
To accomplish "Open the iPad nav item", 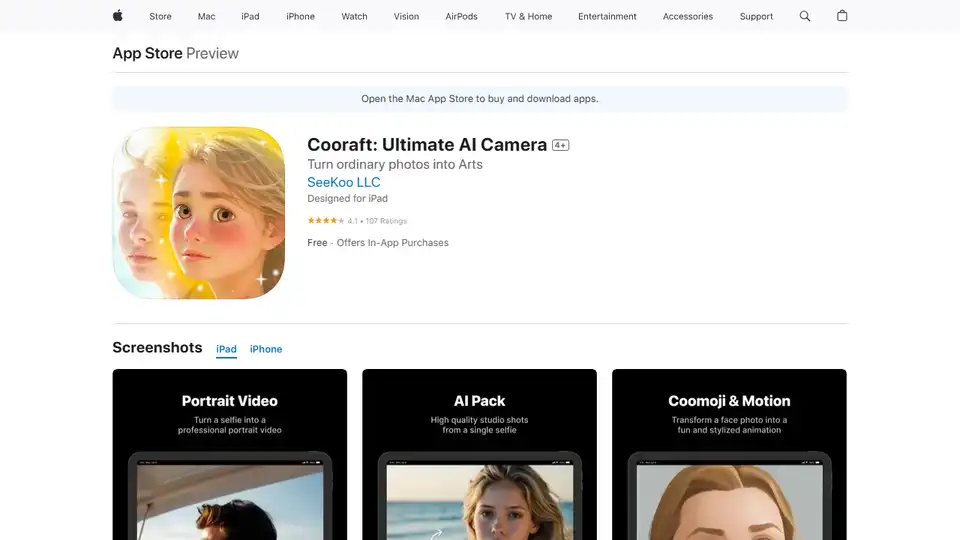I will click(250, 17).
